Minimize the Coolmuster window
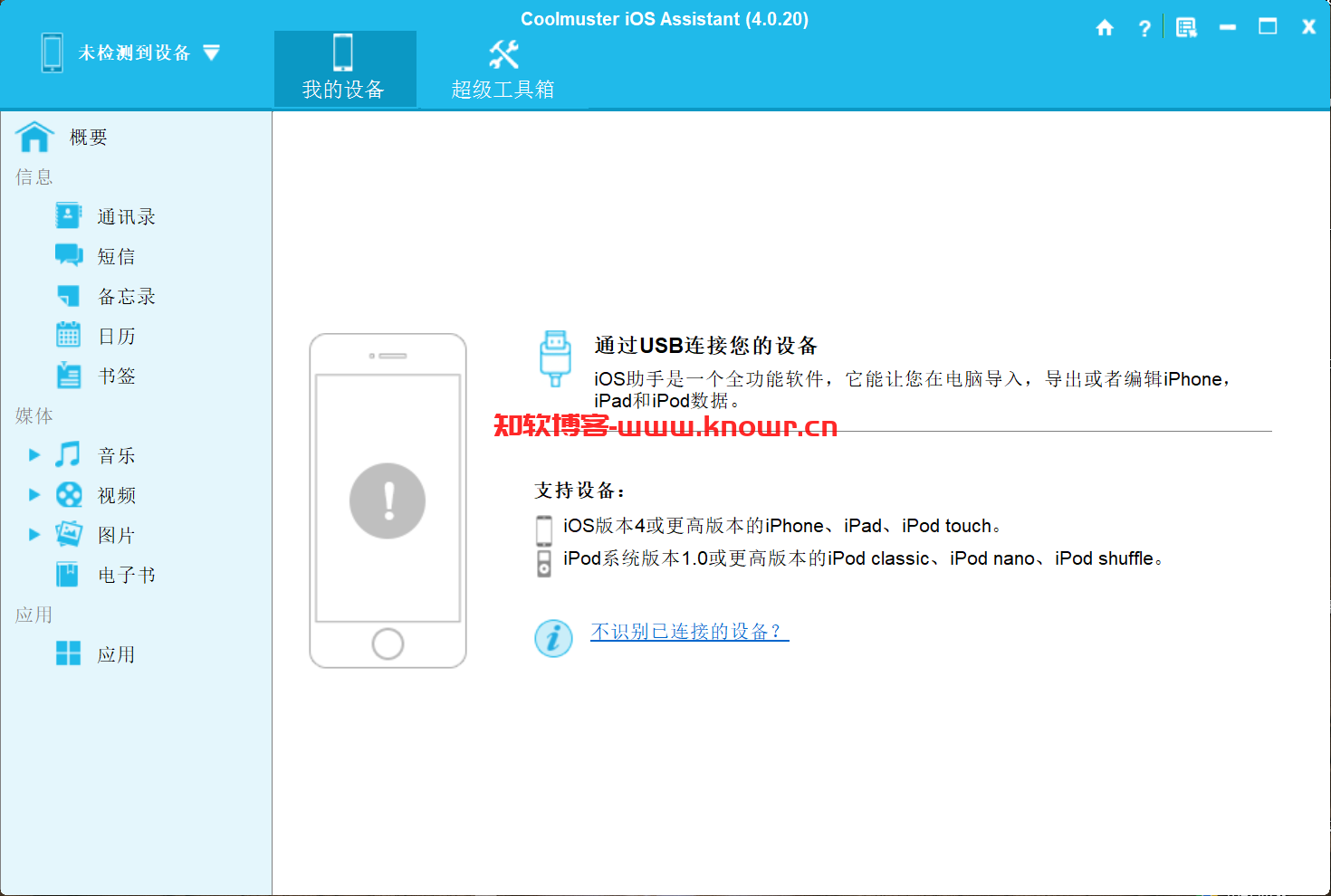 [x=1228, y=27]
